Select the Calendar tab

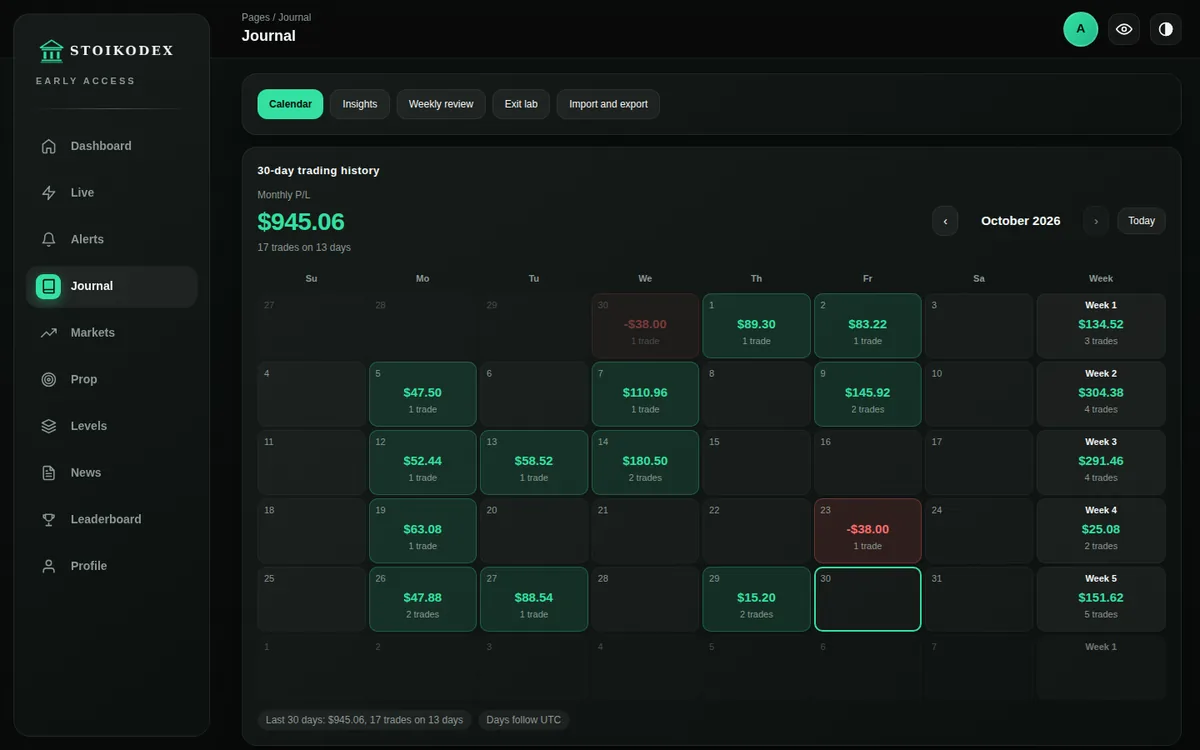point(290,104)
